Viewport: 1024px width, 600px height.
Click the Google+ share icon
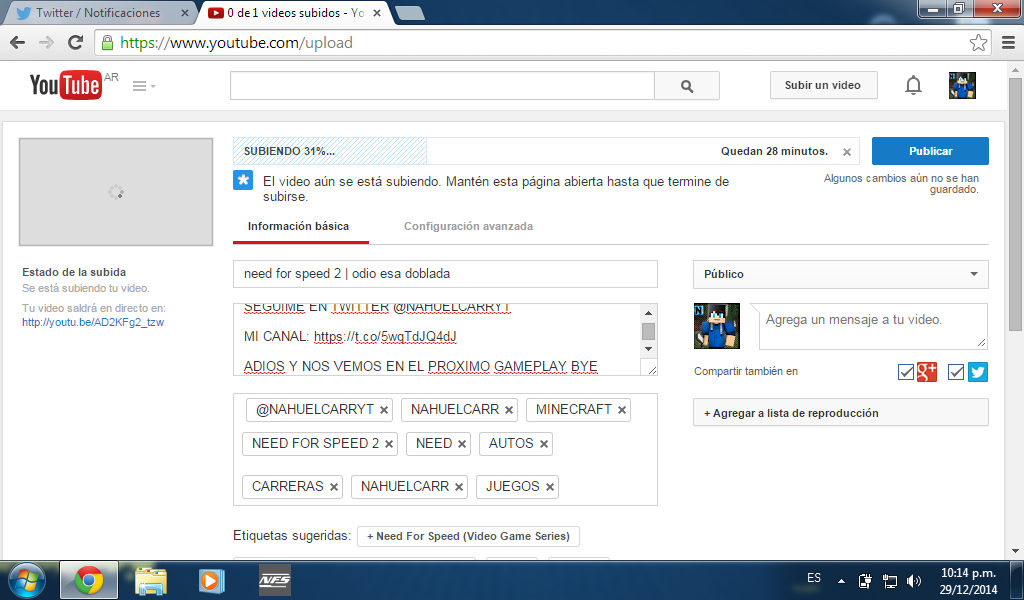coord(927,371)
